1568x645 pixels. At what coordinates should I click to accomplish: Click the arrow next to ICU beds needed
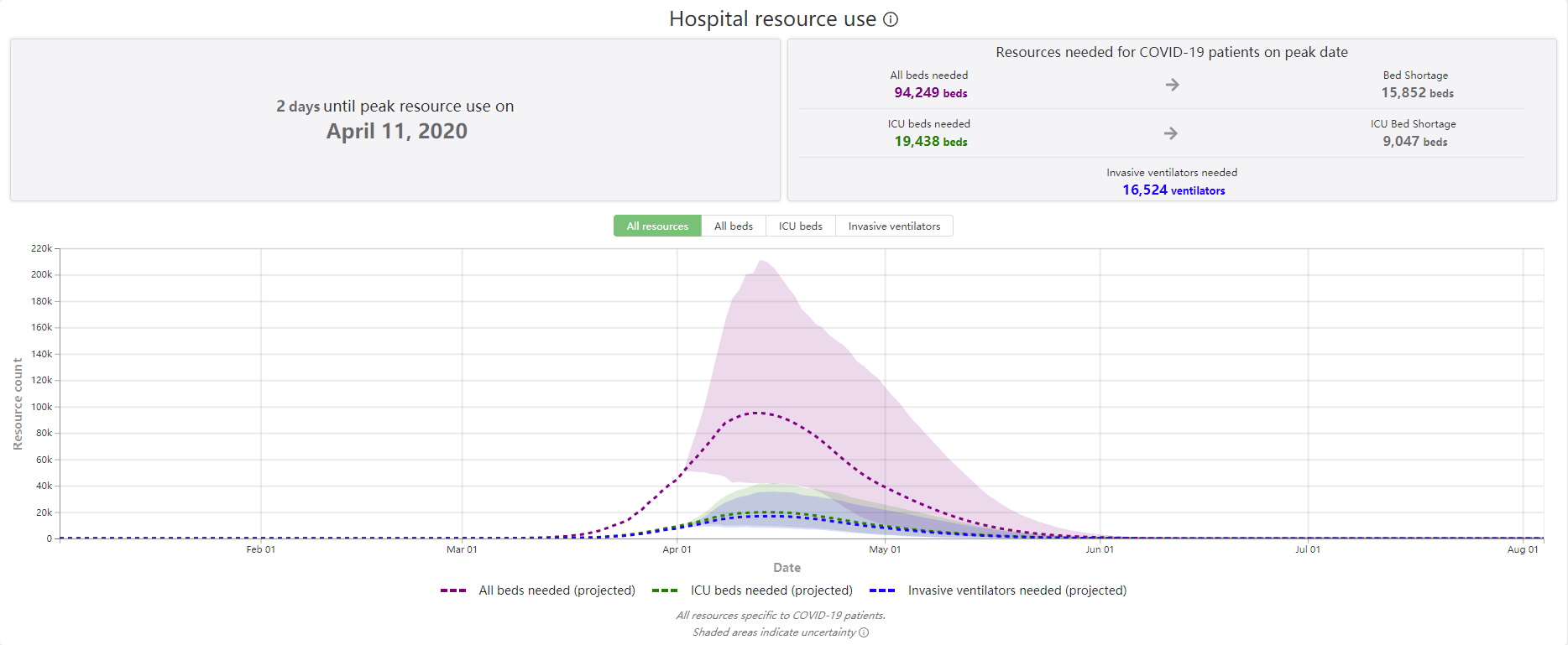pyautogui.click(x=1171, y=133)
